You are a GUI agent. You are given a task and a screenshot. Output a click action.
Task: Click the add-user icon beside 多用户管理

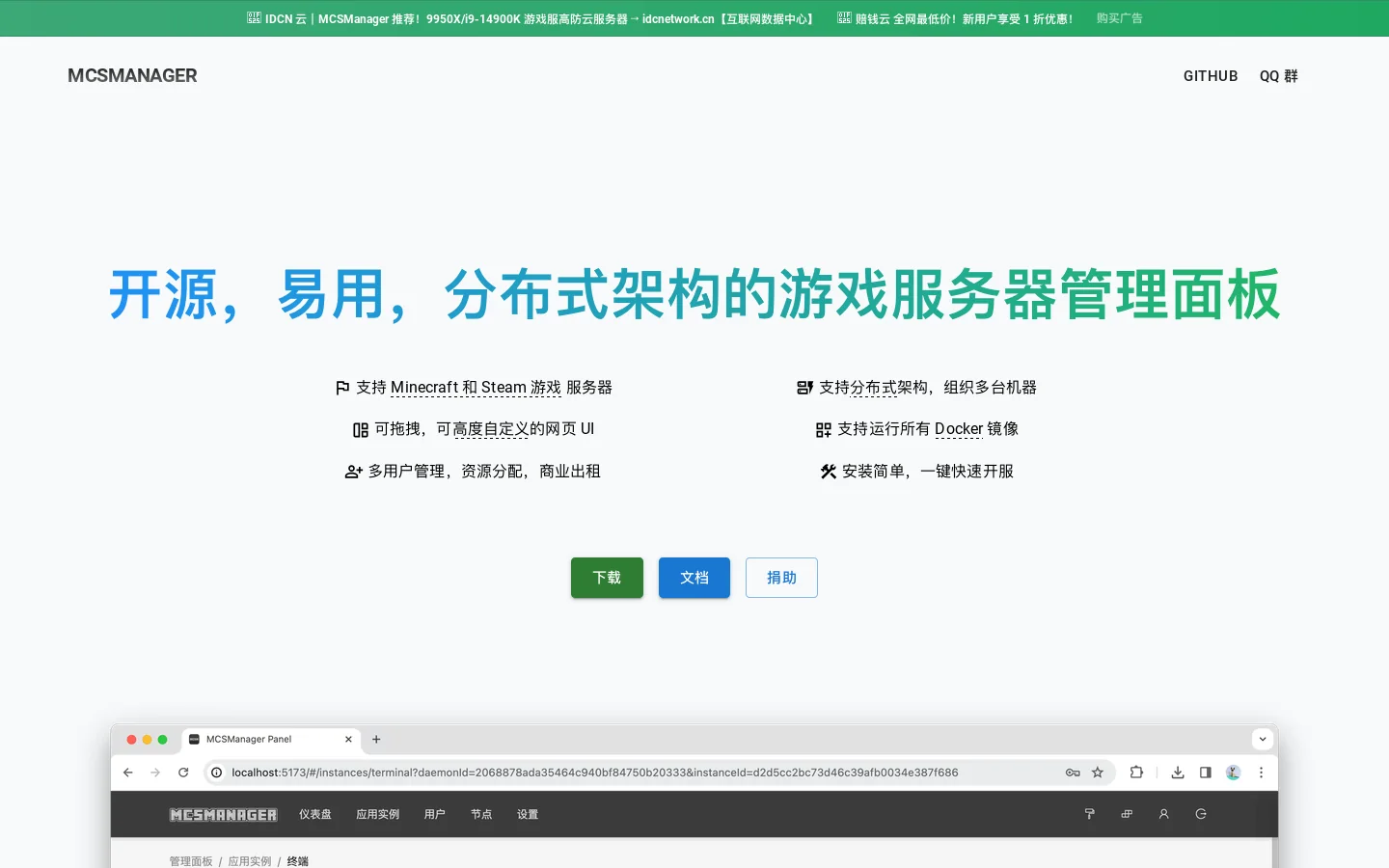click(354, 472)
